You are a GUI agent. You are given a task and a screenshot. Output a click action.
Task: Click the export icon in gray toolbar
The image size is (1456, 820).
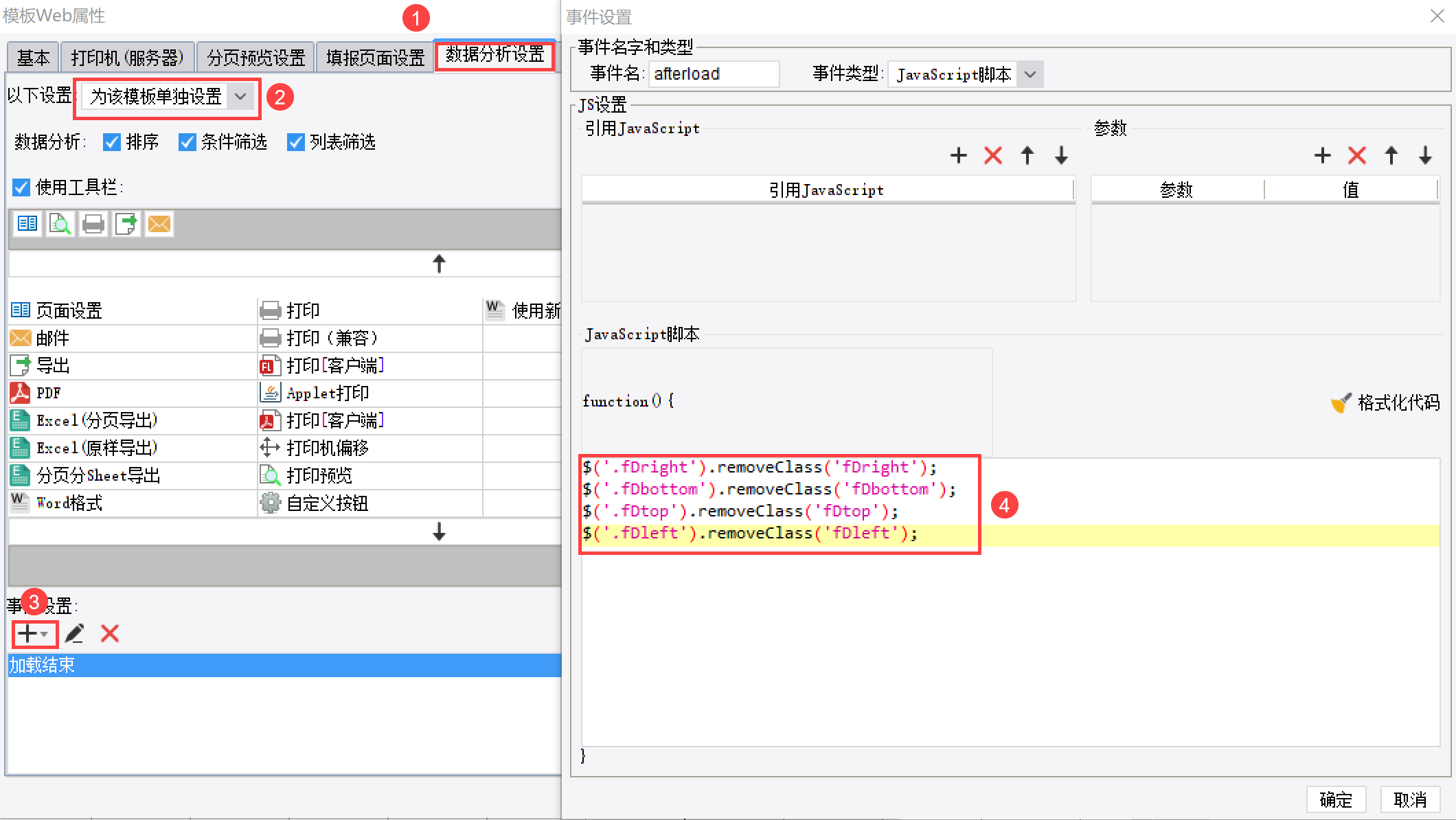click(126, 224)
